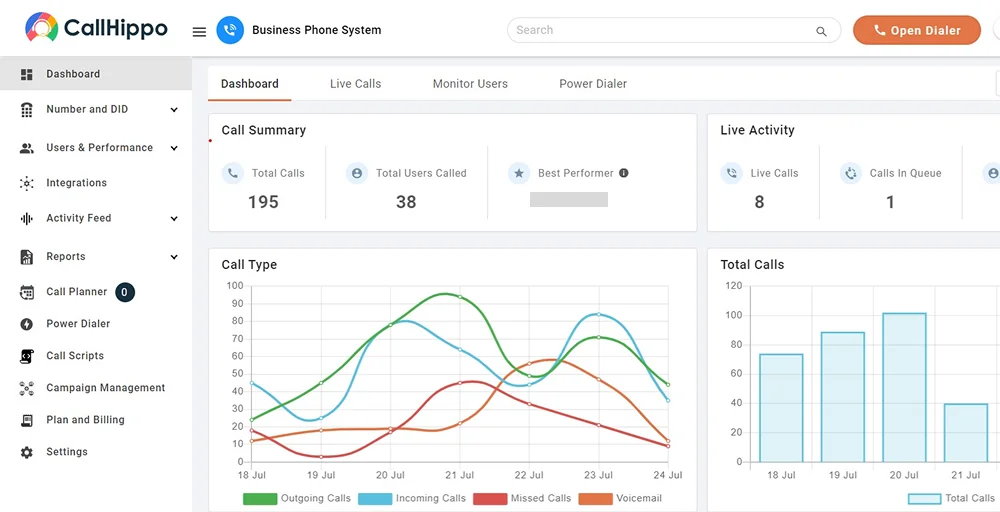
Task: Open Integrations from the sidebar icon
Action: tap(27, 184)
